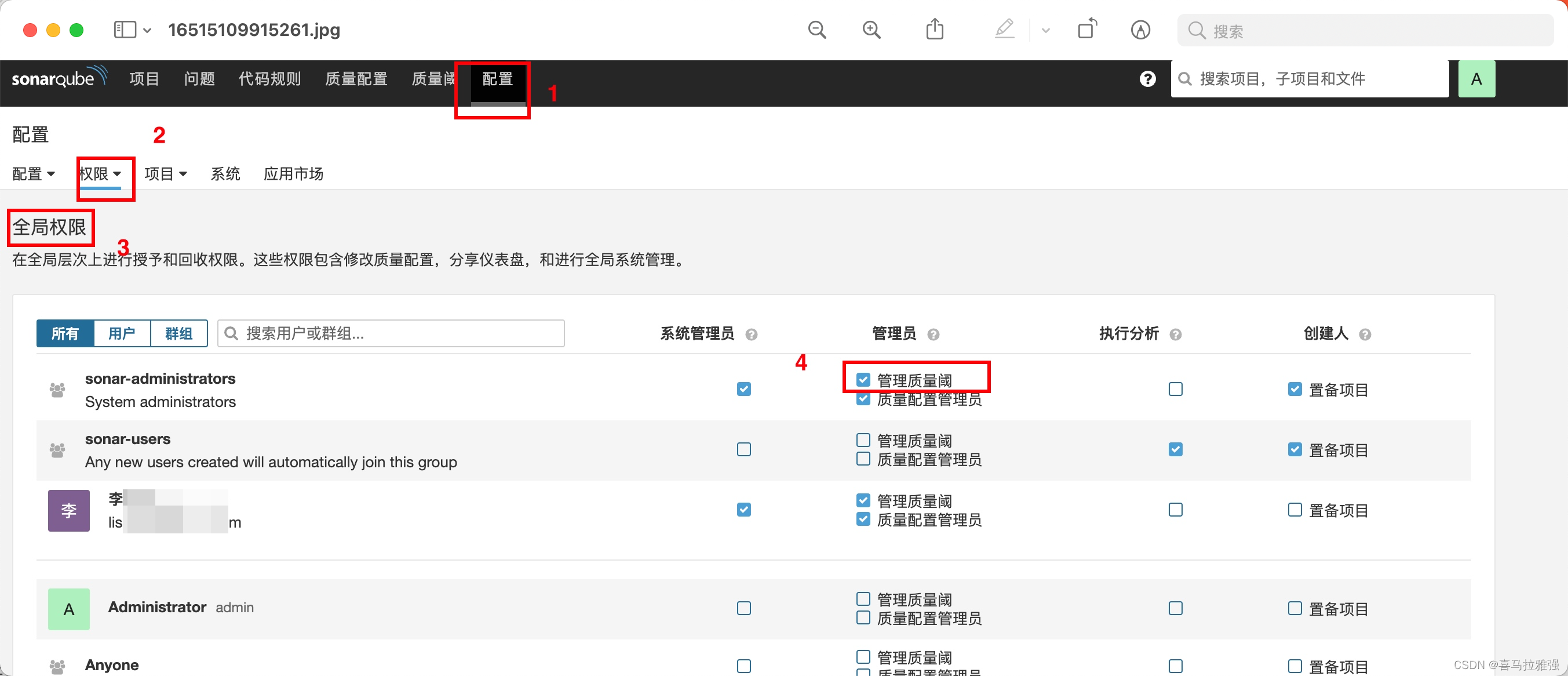Click search icon in user/group search box

coord(231,333)
